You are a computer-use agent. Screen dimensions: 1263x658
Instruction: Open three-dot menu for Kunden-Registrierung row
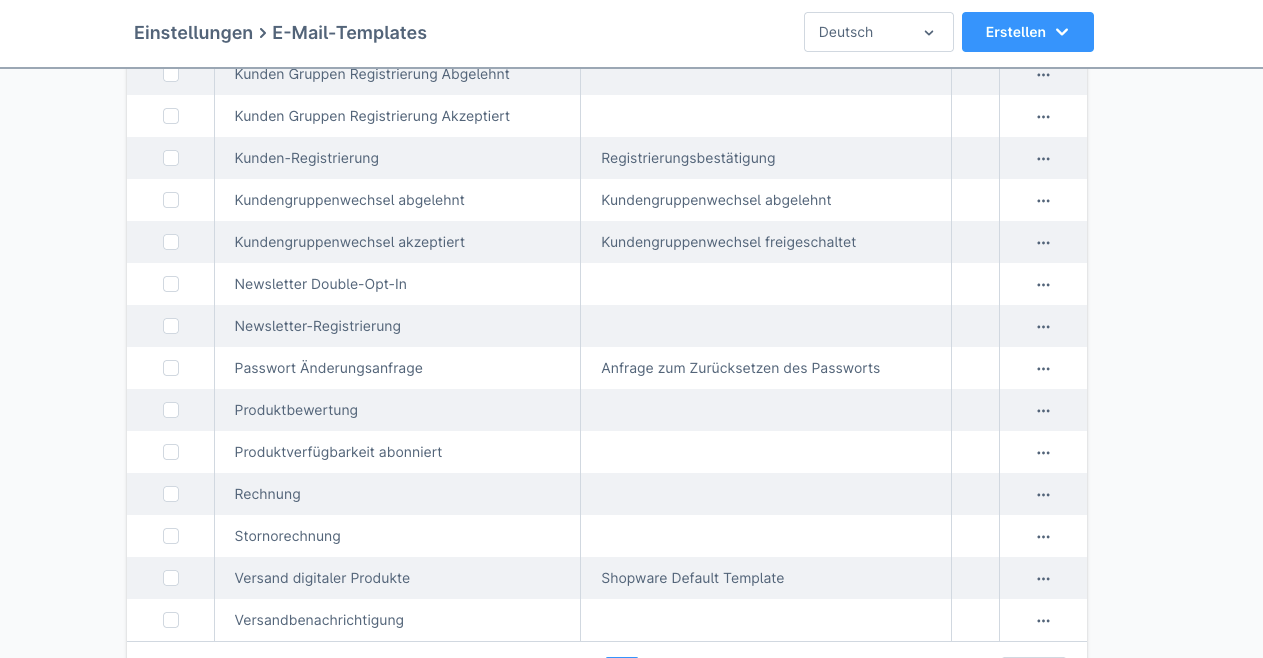[1043, 158]
